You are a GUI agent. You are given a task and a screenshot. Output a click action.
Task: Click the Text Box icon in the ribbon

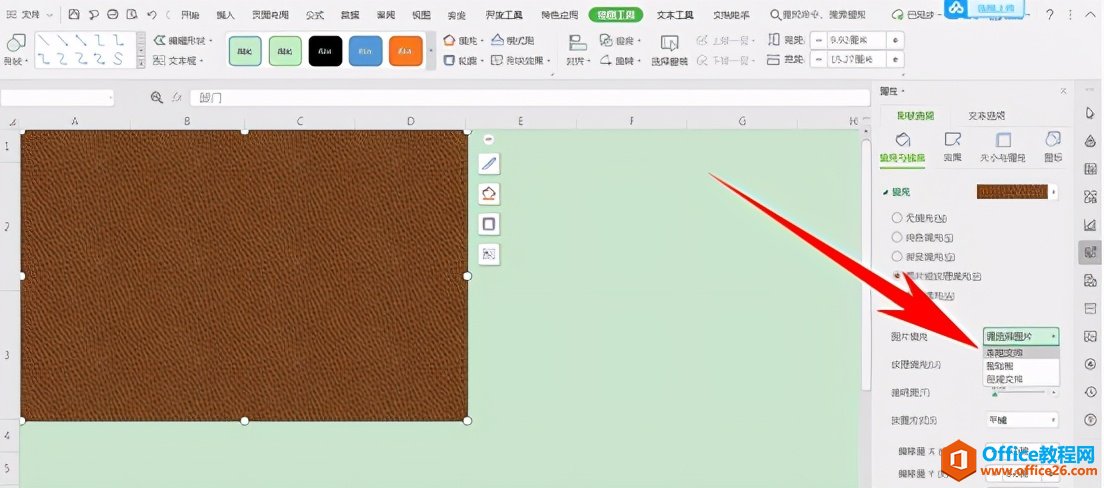tap(160, 61)
